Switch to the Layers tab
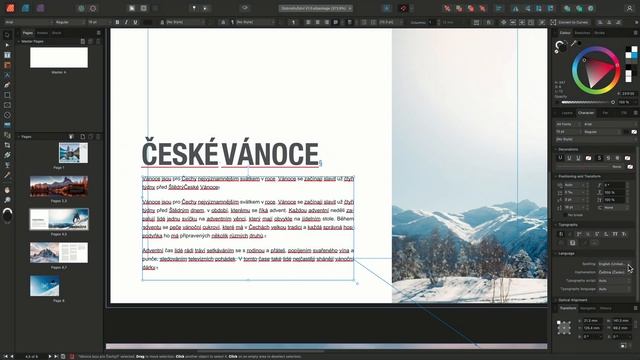 point(567,113)
